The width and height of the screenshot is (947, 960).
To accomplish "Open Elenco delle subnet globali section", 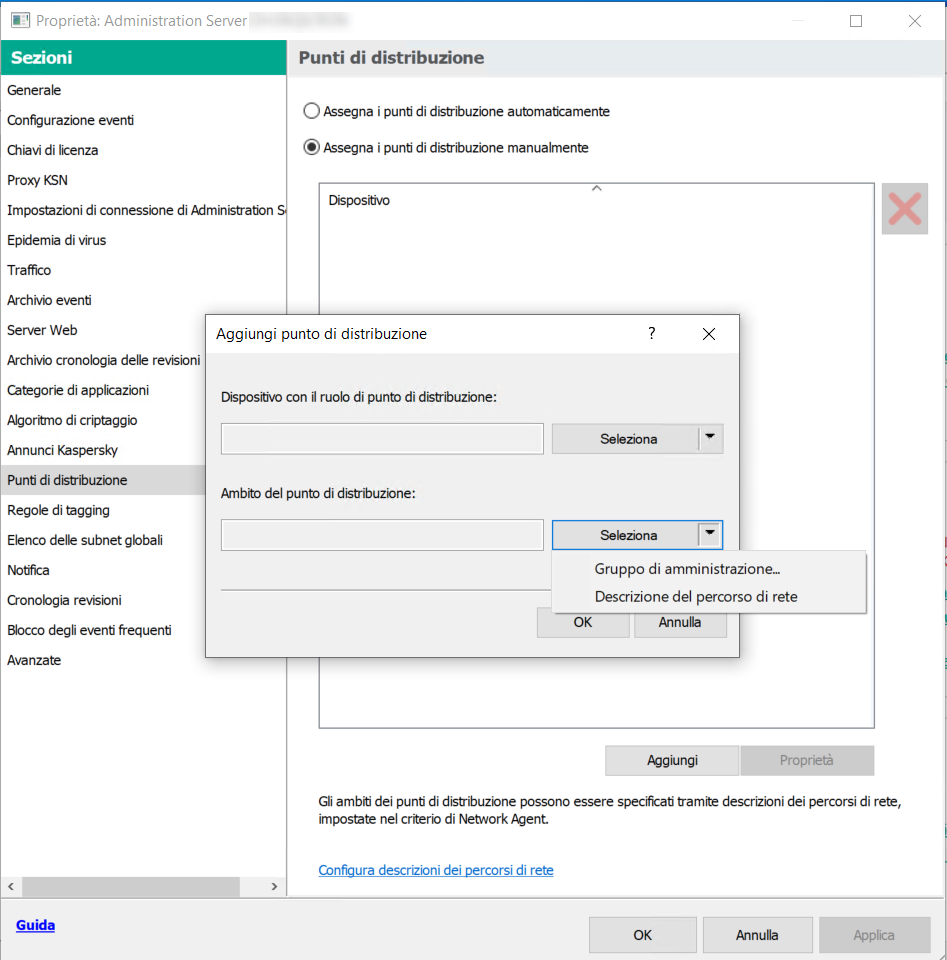I will pyautogui.click(x=103, y=540).
